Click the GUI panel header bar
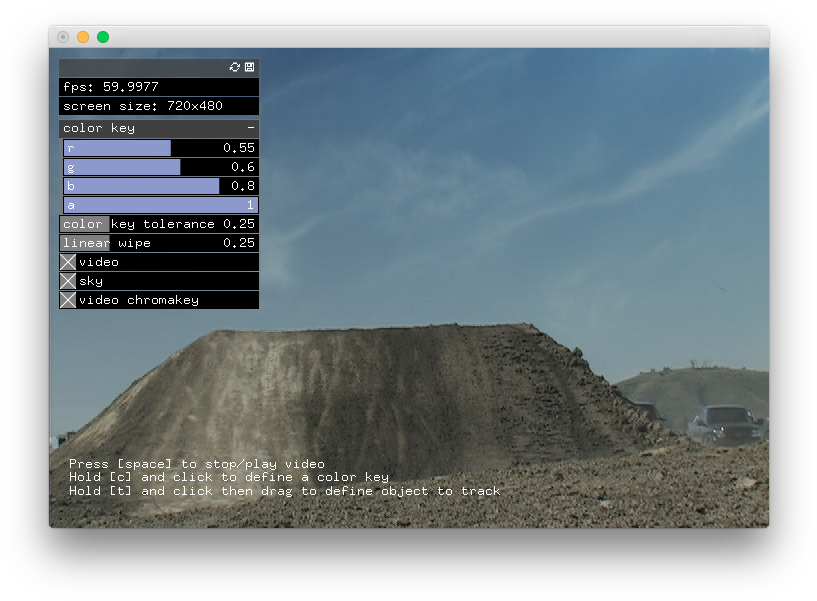Image resolution: width=817 pixels, height=601 pixels. 140,67
